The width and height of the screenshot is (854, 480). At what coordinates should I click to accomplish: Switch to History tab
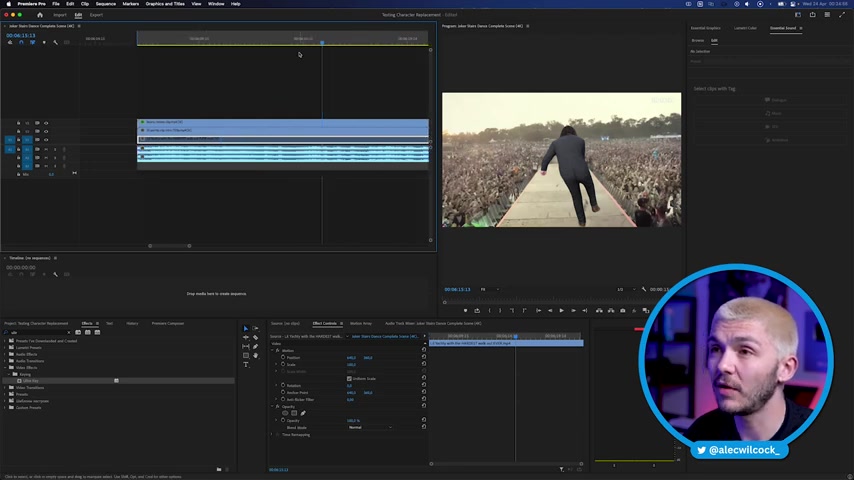point(132,324)
